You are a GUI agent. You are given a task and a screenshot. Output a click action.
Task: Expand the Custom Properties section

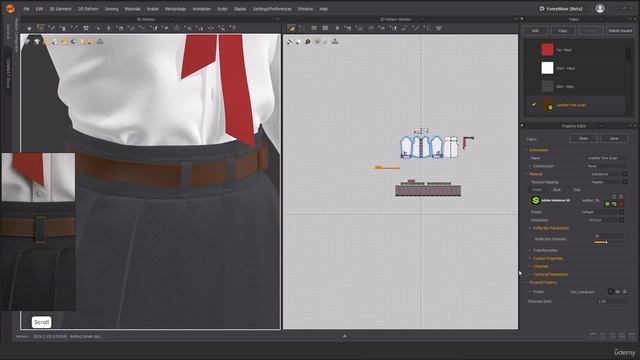click(530, 258)
